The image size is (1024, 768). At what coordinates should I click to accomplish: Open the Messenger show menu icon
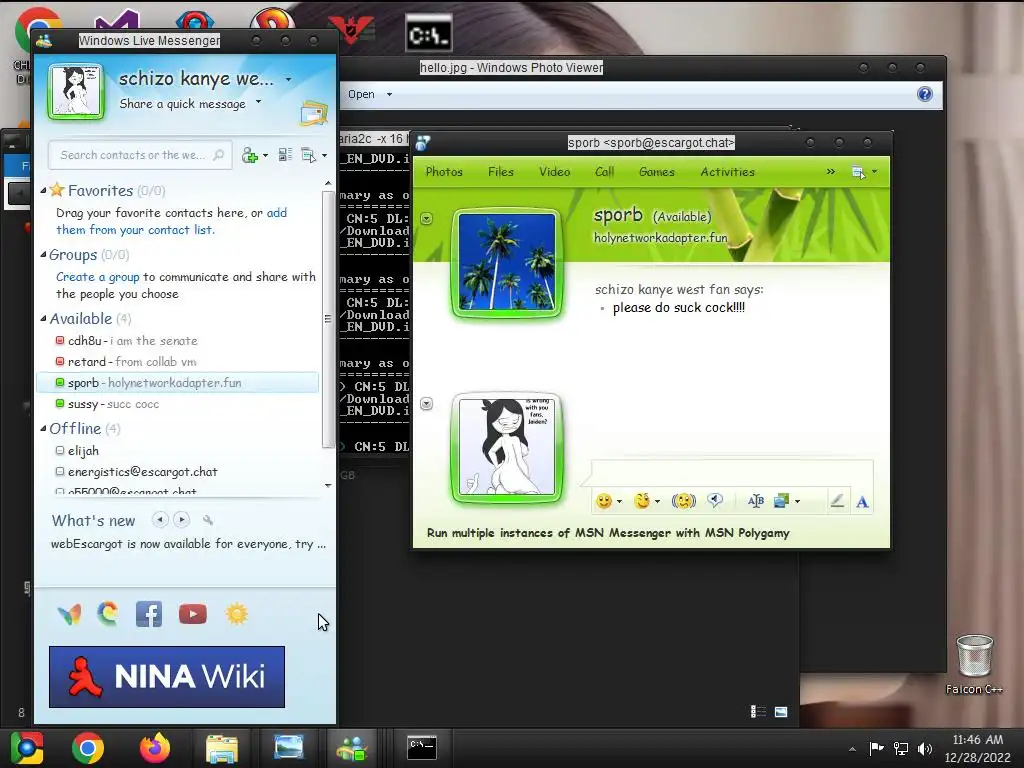pos(308,155)
